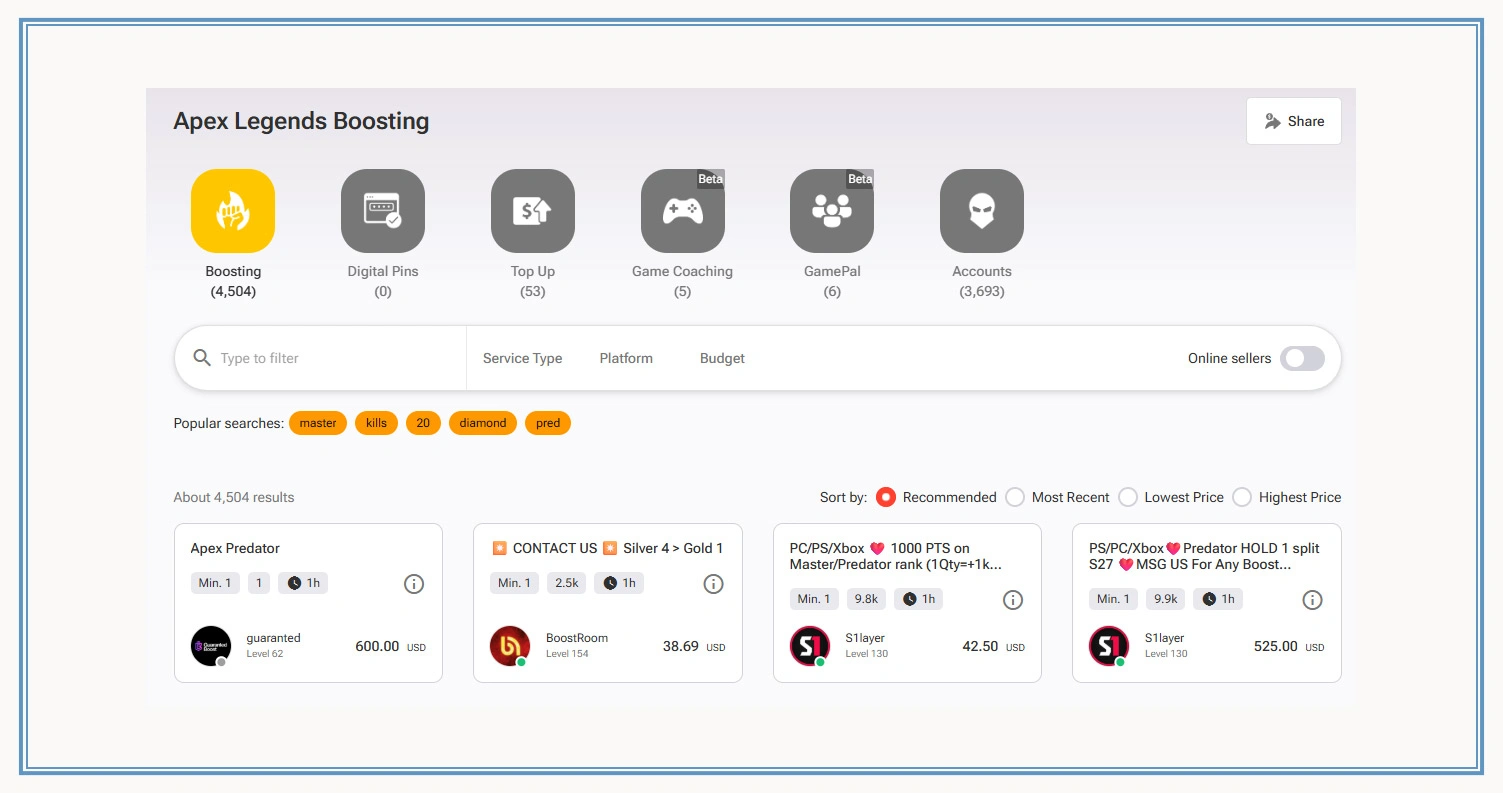The width and height of the screenshot is (1503, 793).
Task: Open the Top Up category icon
Action: 532,211
